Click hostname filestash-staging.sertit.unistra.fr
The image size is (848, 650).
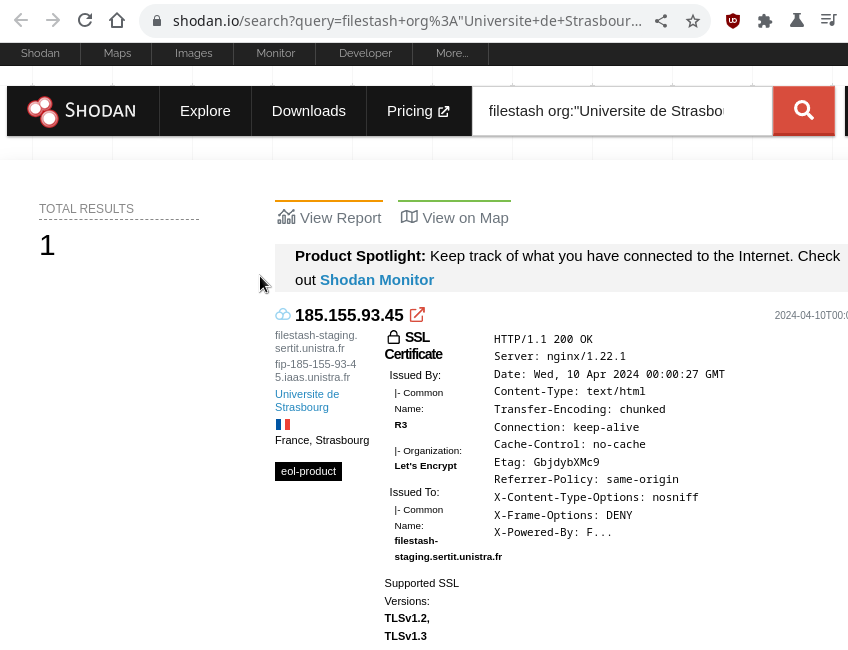coord(316,342)
